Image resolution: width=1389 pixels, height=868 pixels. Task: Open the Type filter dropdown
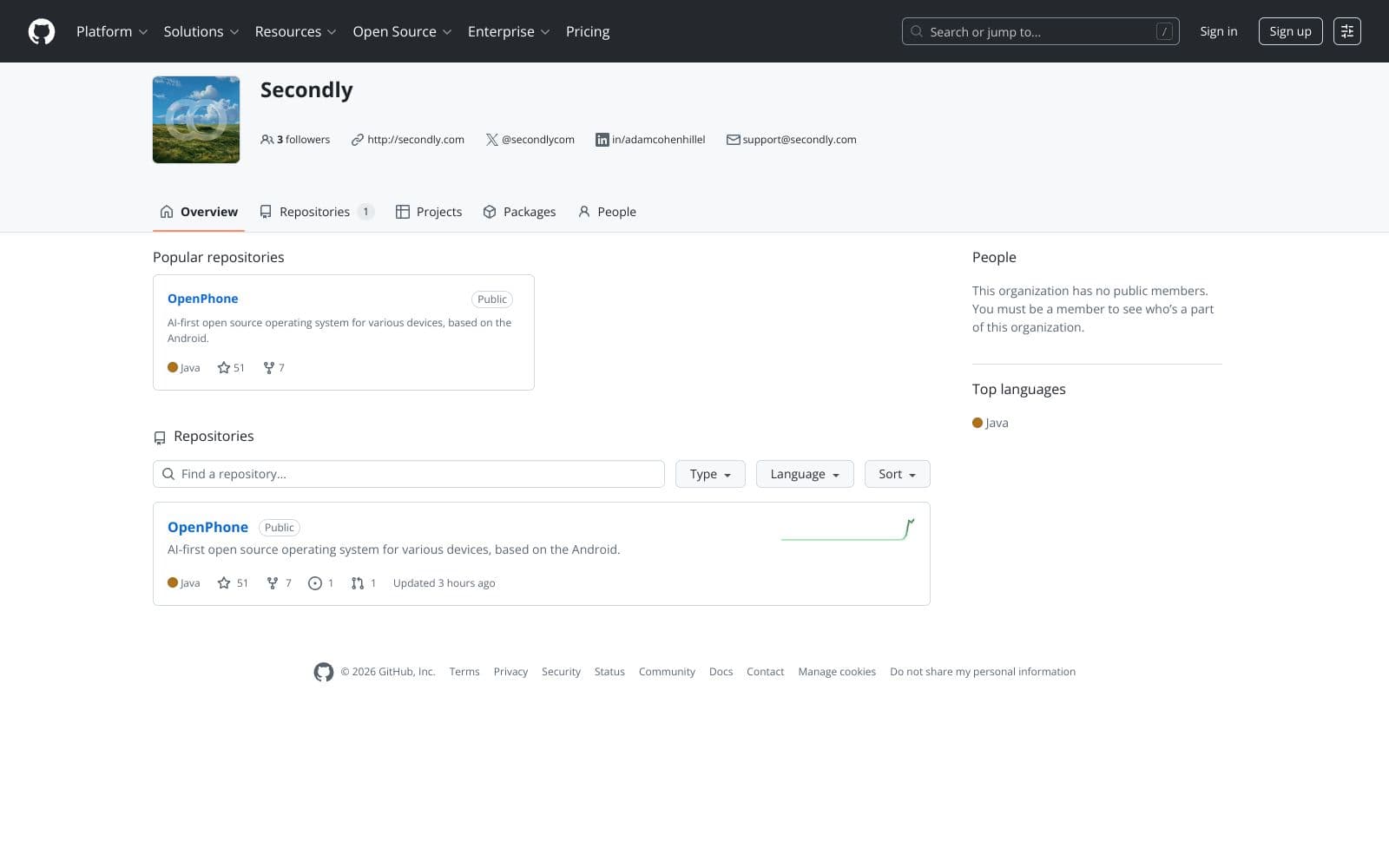tap(710, 474)
